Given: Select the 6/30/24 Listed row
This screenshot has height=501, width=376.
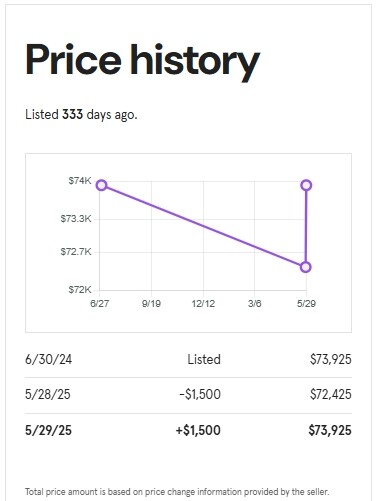Looking at the screenshot, I should pos(188,360).
